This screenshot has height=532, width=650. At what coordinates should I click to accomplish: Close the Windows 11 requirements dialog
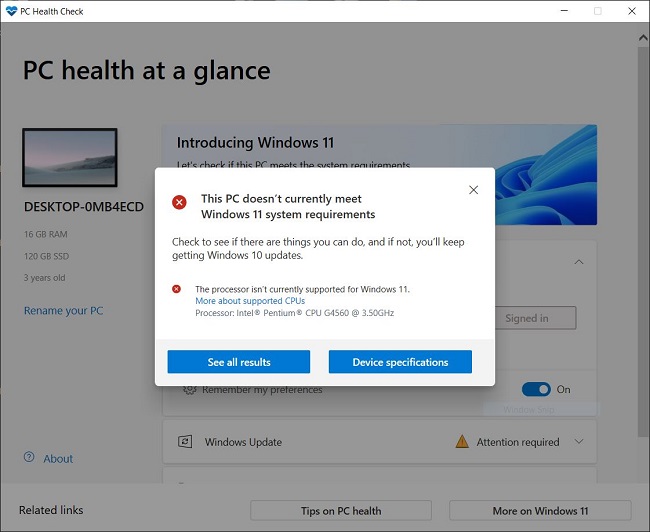pyautogui.click(x=473, y=190)
